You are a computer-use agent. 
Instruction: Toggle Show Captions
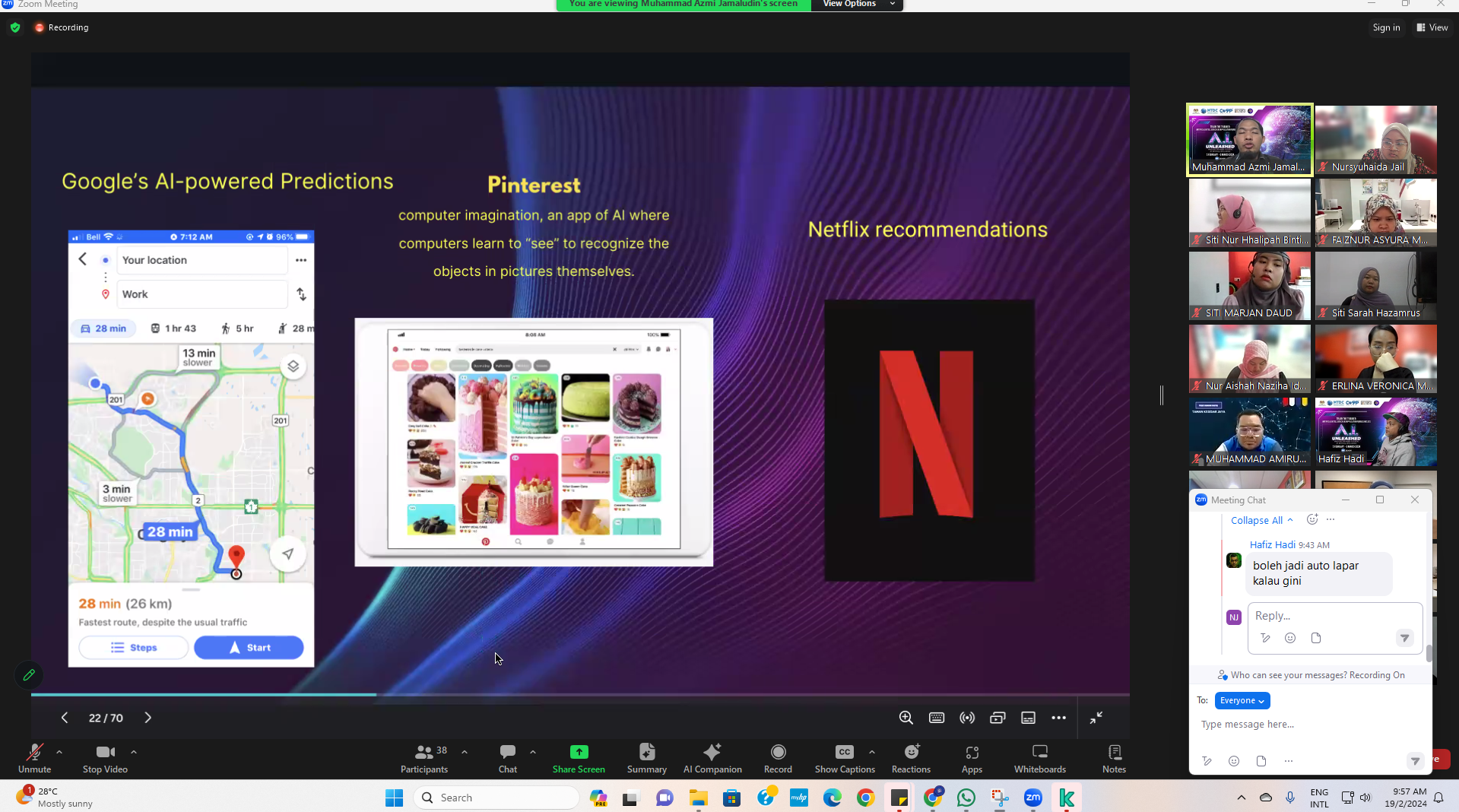(x=844, y=758)
